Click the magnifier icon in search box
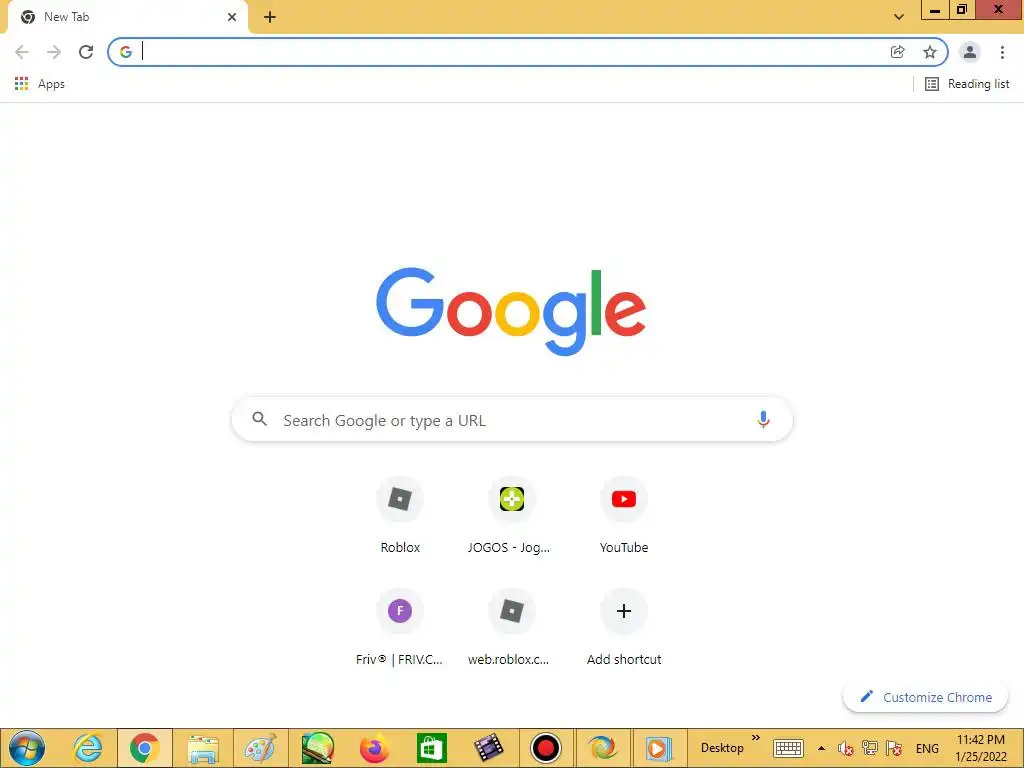 (260, 419)
